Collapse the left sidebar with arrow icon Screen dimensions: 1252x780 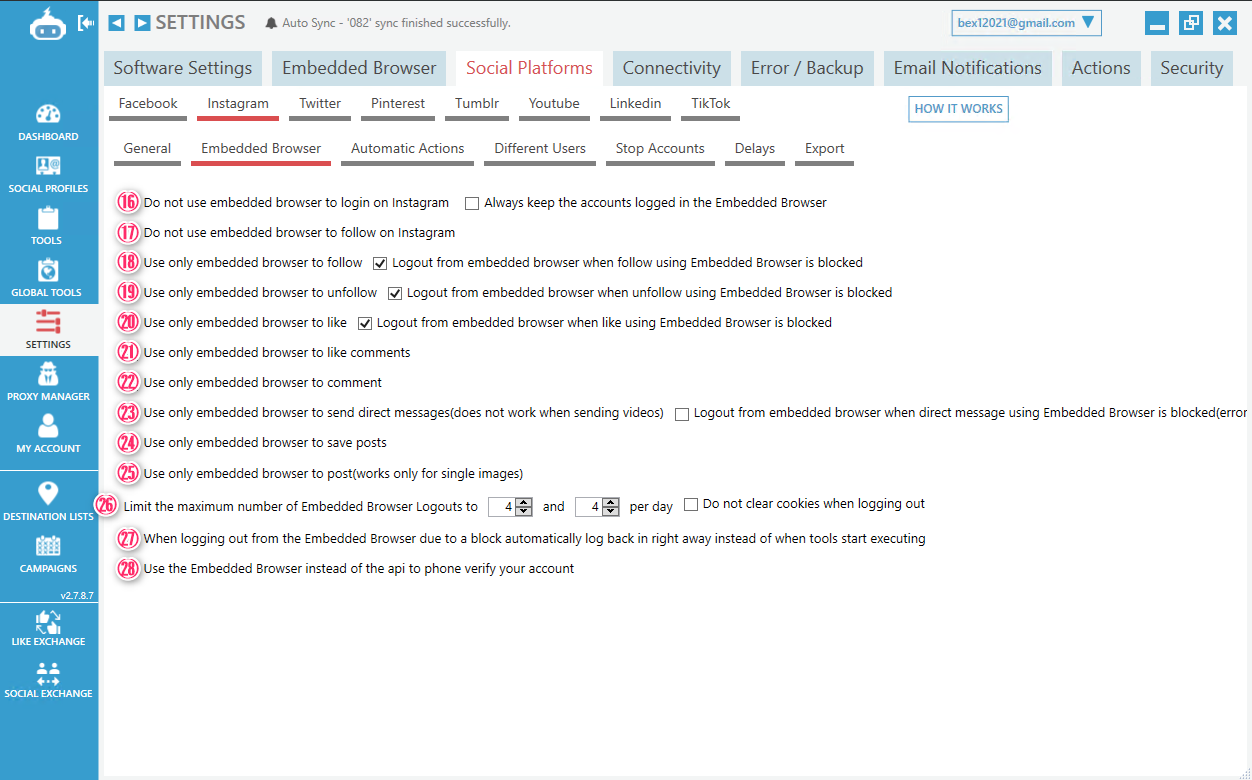(86, 22)
